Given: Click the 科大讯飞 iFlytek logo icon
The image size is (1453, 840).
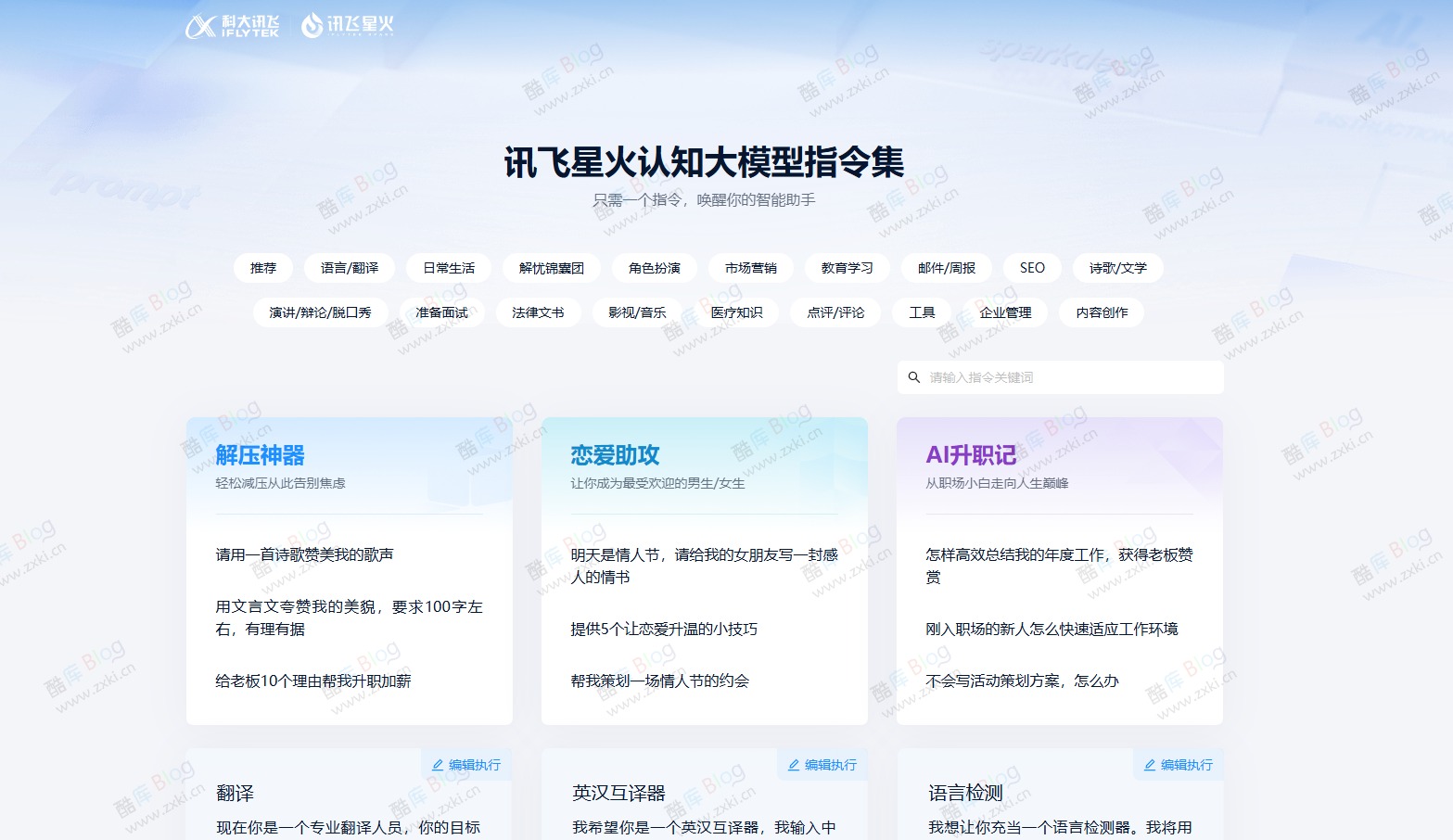Looking at the screenshot, I should coord(198,25).
